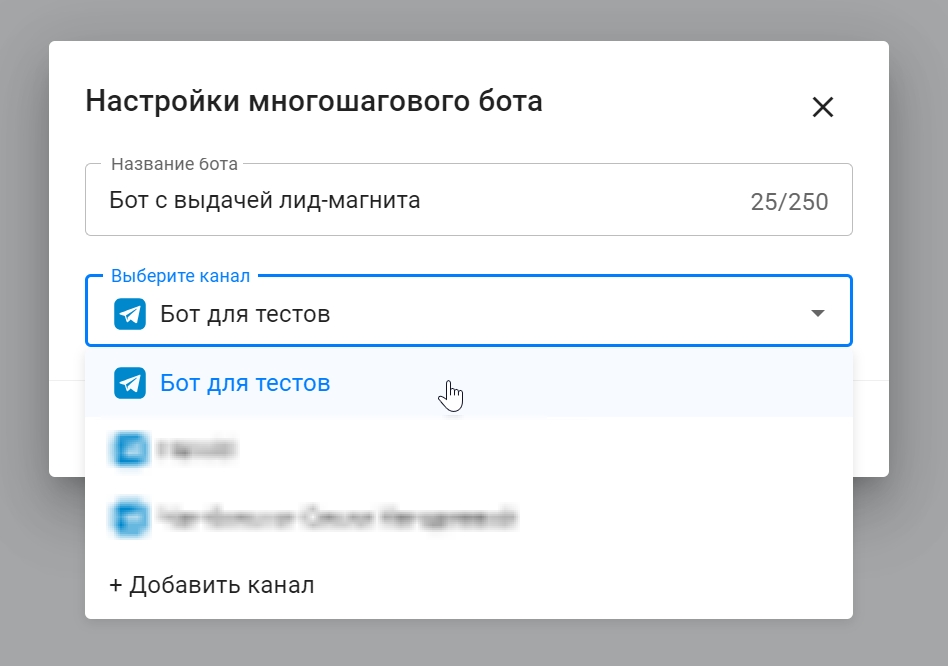Click the 25/250 character counter
Image resolution: width=948 pixels, height=666 pixels.
[x=789, y=202]
